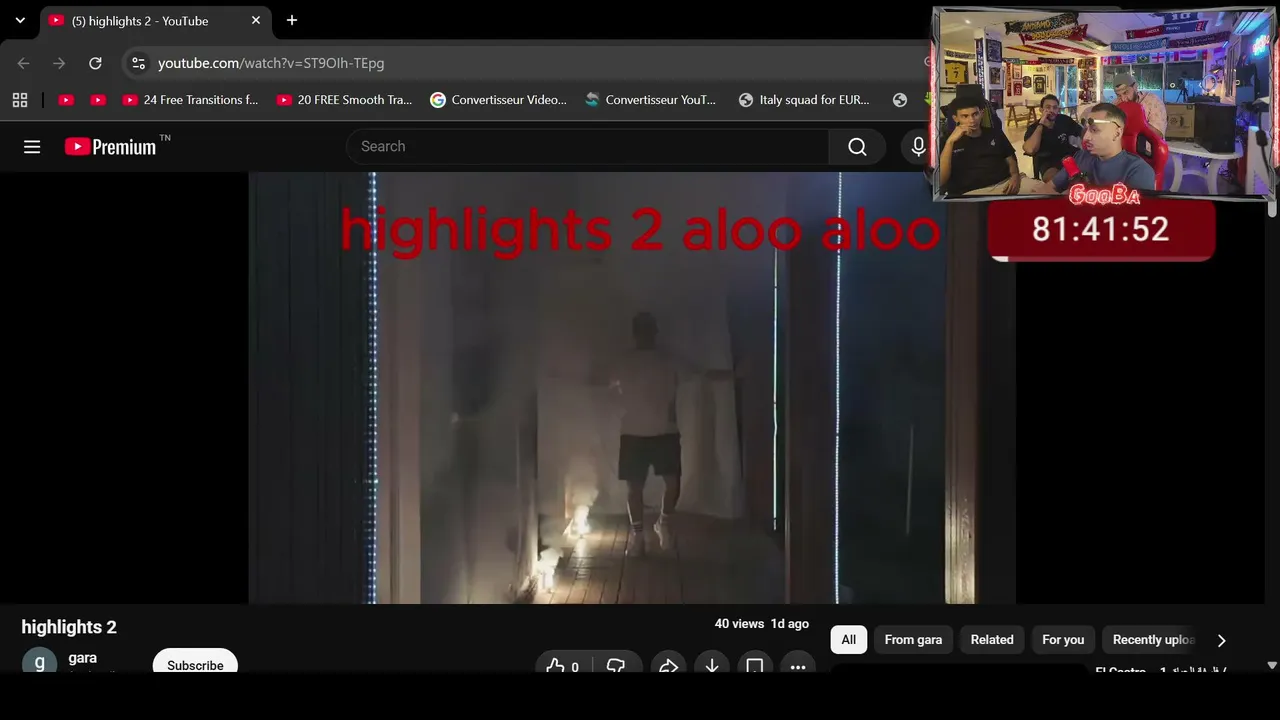
Task: Open 20 FREE Smooth Transitions bookmark
Action: point(345,100)
